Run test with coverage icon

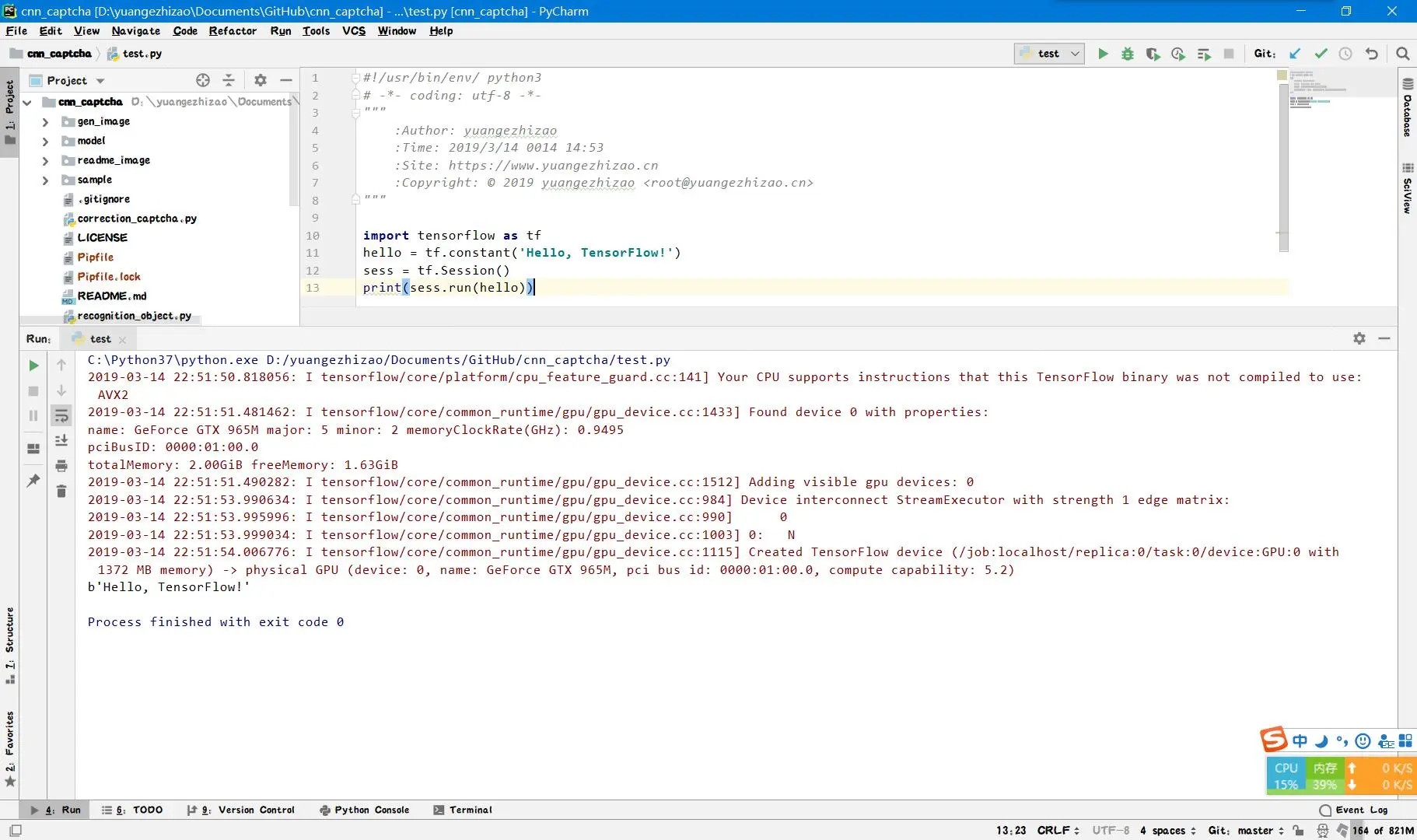(x=1153, y=54)
